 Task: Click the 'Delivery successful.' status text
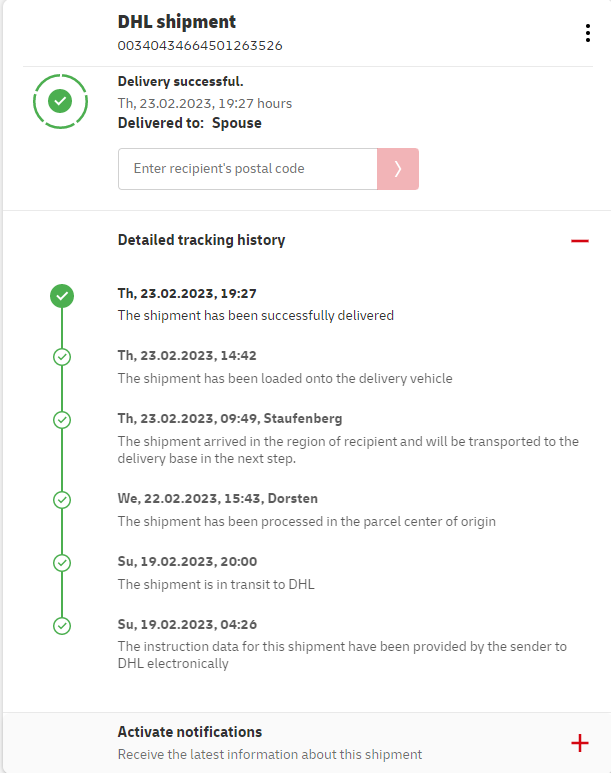click(x=181, y=82)
